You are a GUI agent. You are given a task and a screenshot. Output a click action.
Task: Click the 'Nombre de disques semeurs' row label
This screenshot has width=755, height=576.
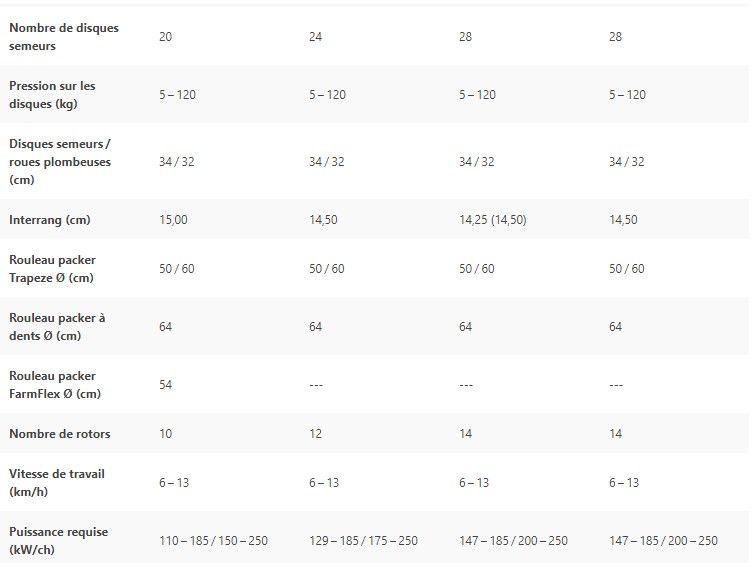[x=64, y=37]
